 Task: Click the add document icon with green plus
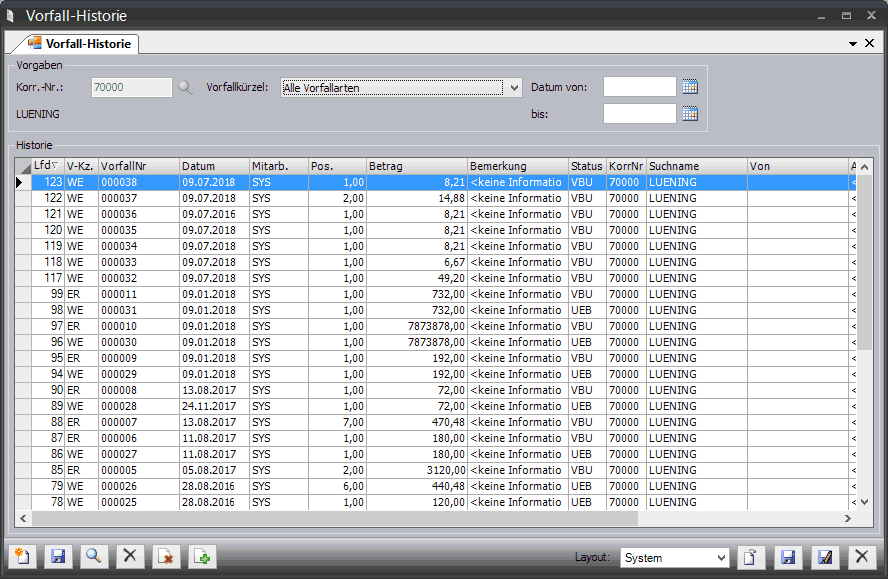pyautogui.click(x=202, y=557)
